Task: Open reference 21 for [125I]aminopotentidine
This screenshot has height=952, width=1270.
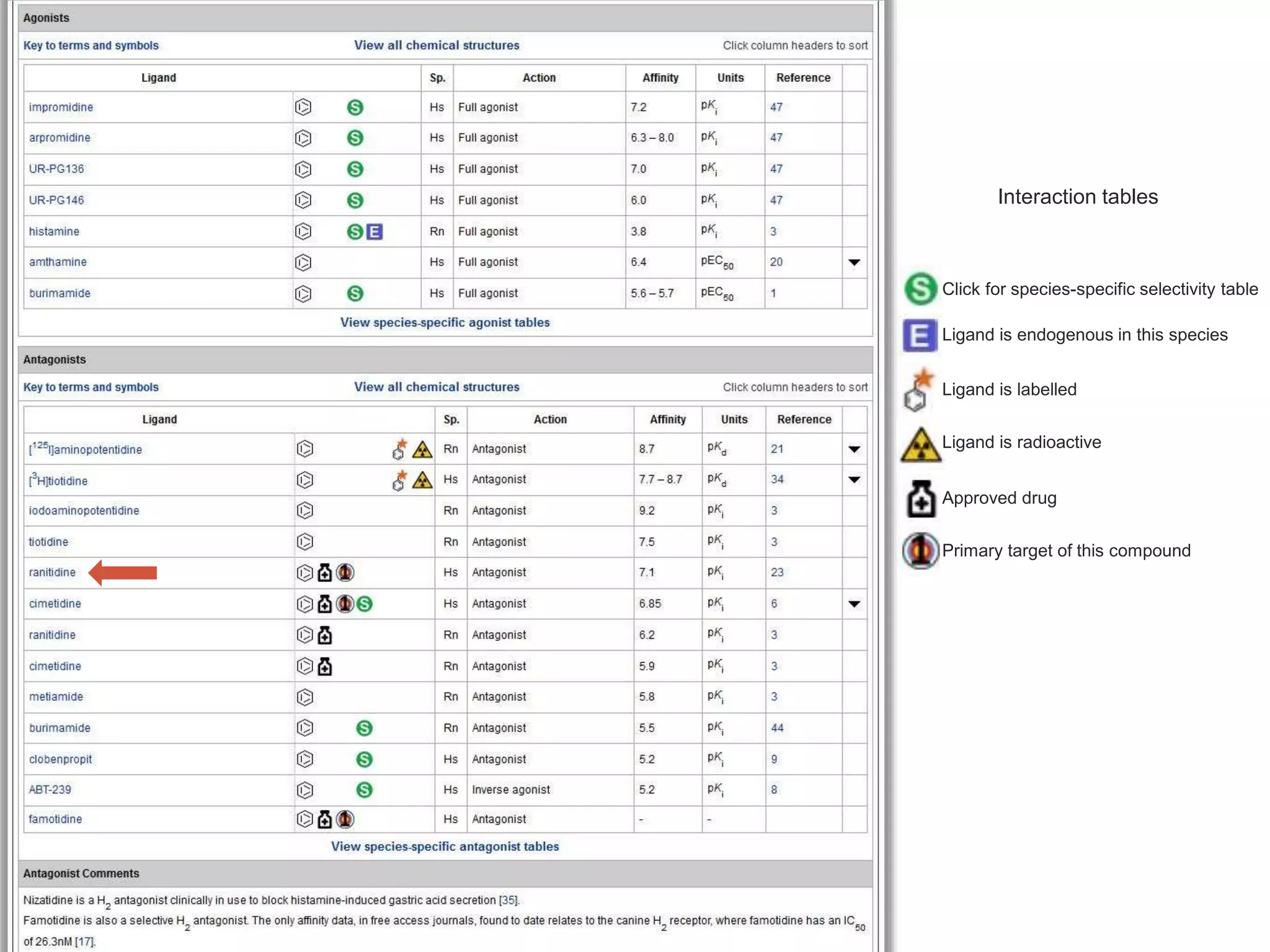Action: [777, 449]
